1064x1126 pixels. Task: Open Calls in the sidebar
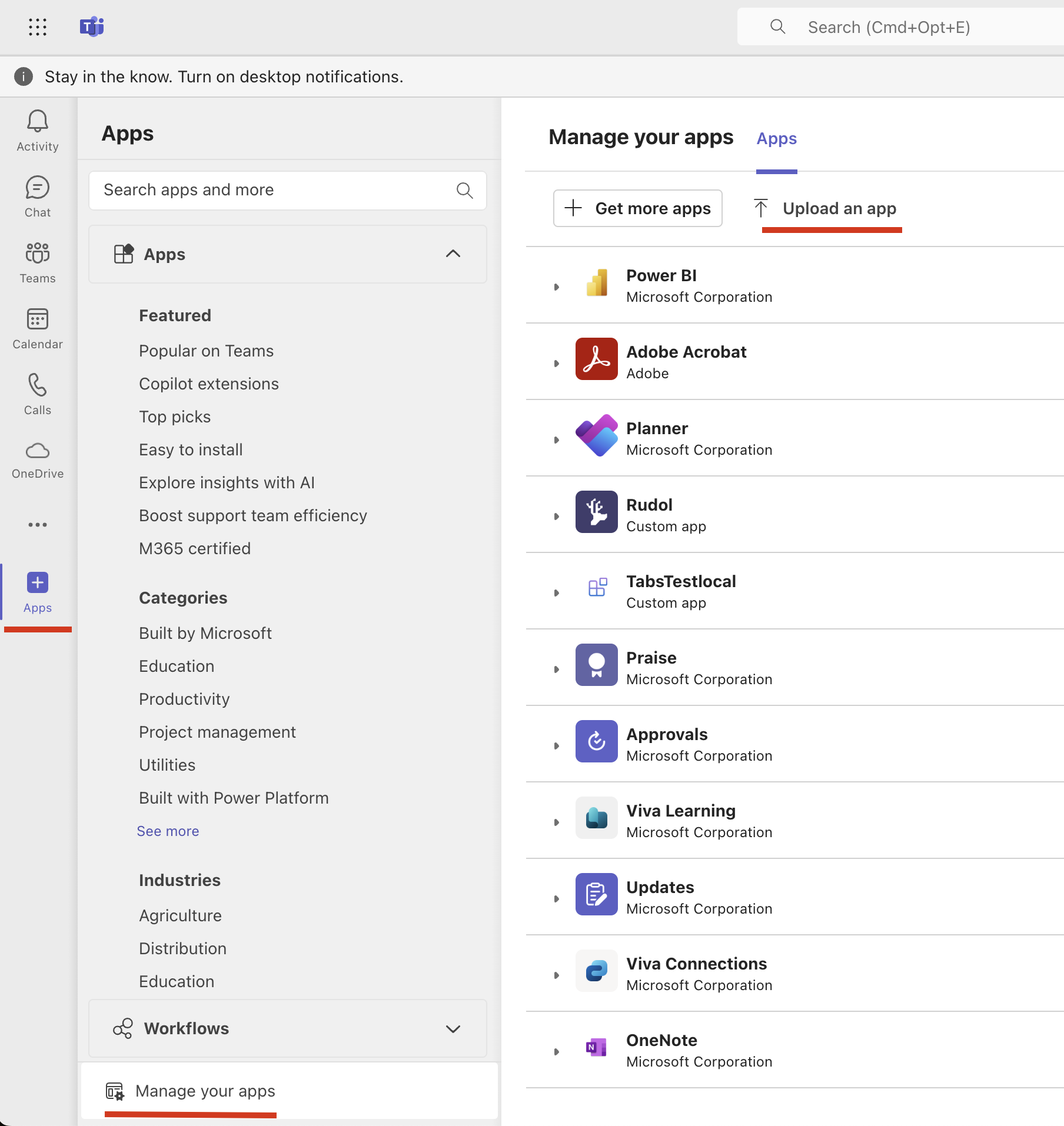pos(38,394)
